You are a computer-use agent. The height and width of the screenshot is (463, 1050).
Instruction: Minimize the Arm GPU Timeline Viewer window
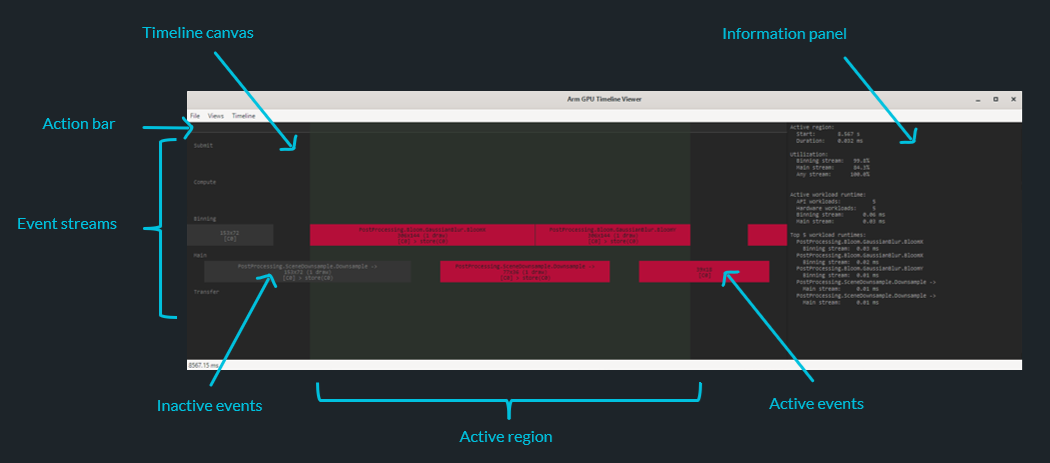pyautogui.click(x=978, y=99)
